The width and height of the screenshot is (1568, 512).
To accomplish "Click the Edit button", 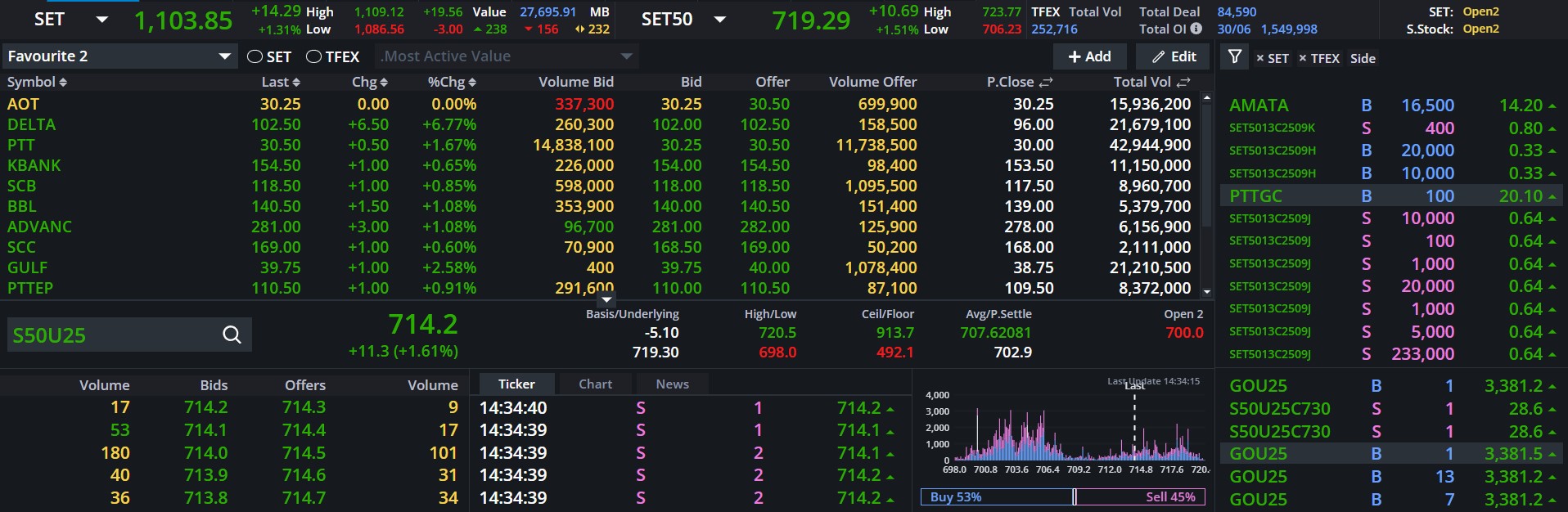I will click(x=1174, y=56).
